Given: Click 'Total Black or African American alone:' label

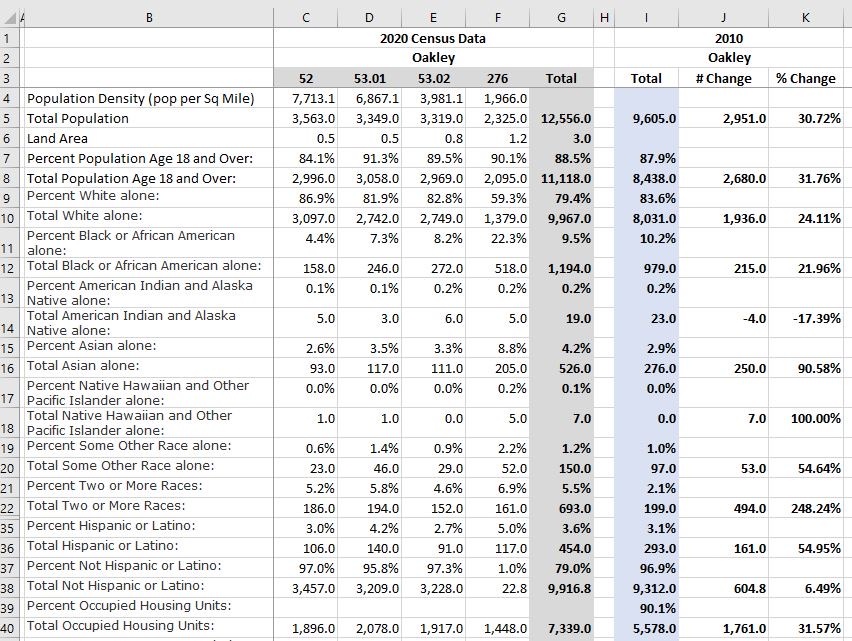Looking at the screenshot, I should (144, 266).
